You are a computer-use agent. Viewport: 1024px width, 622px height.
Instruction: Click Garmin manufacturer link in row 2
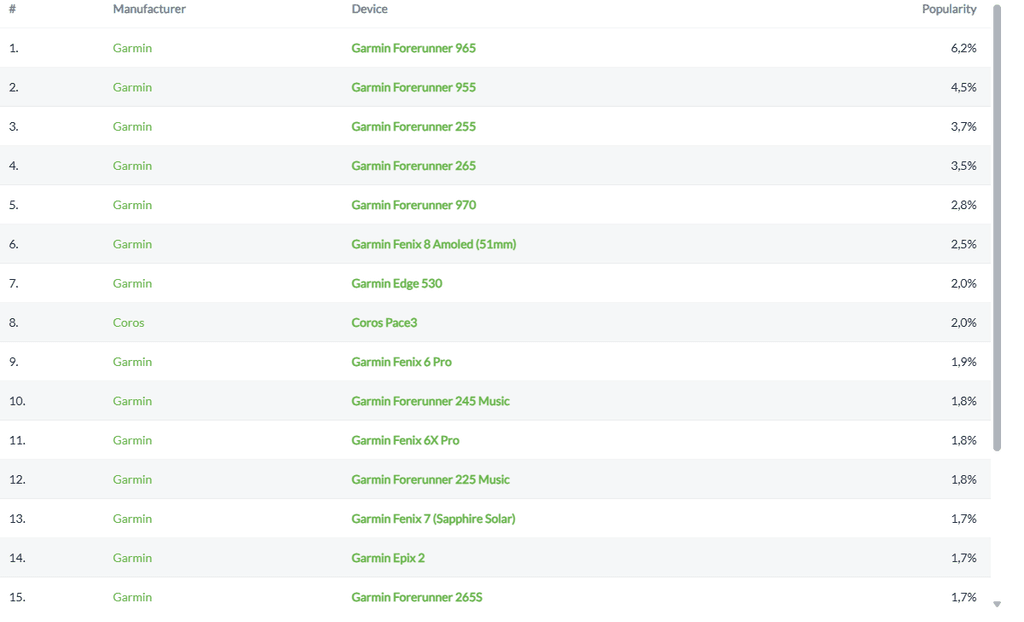click(132, 87)
